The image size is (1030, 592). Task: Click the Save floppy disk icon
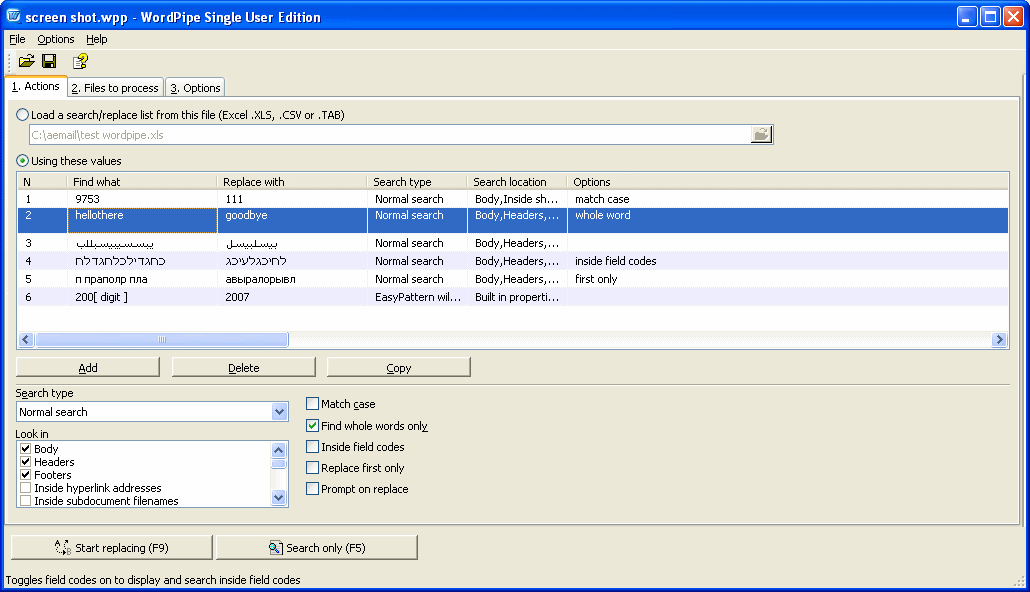(49, 62)
